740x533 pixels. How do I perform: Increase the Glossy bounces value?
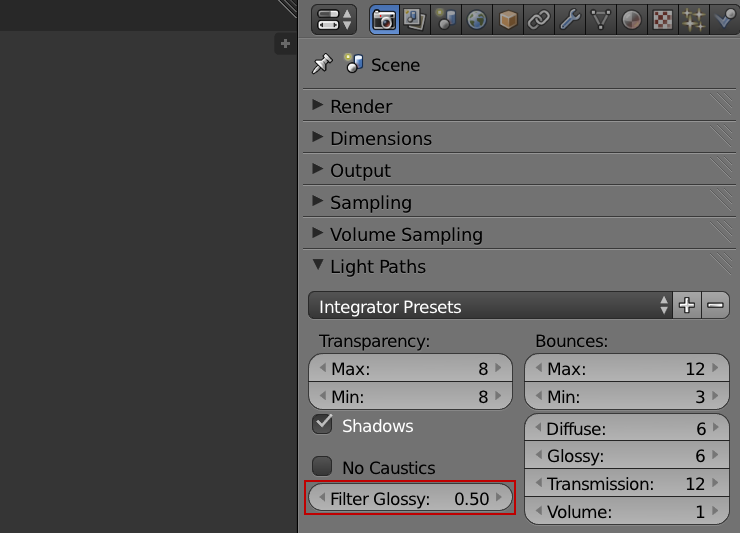(x=716, y=455)
